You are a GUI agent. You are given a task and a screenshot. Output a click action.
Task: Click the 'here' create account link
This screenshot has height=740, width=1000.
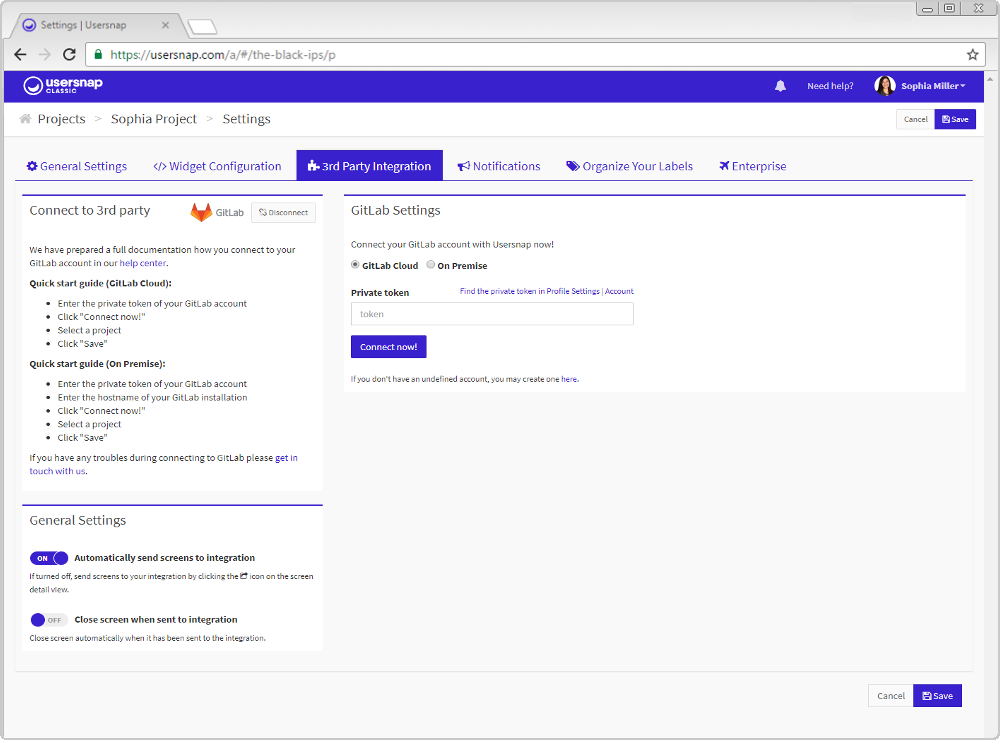tap(569, 379)
